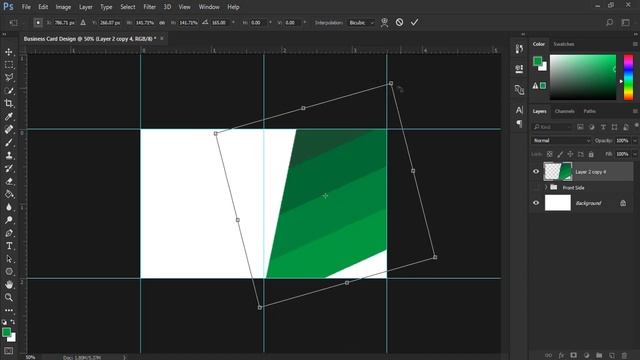Open the layer filter Kind dropdown
640x360 pixels.
coord(552,127)
